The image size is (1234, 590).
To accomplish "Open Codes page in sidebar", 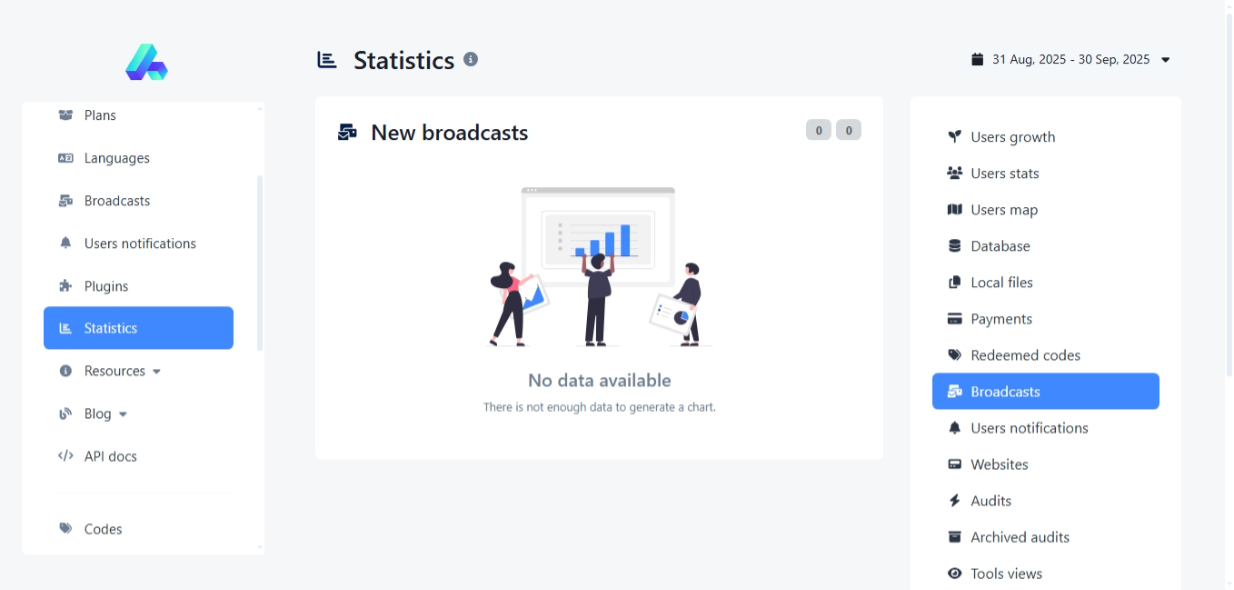I will pyautogui.click(x=102, y=529).
